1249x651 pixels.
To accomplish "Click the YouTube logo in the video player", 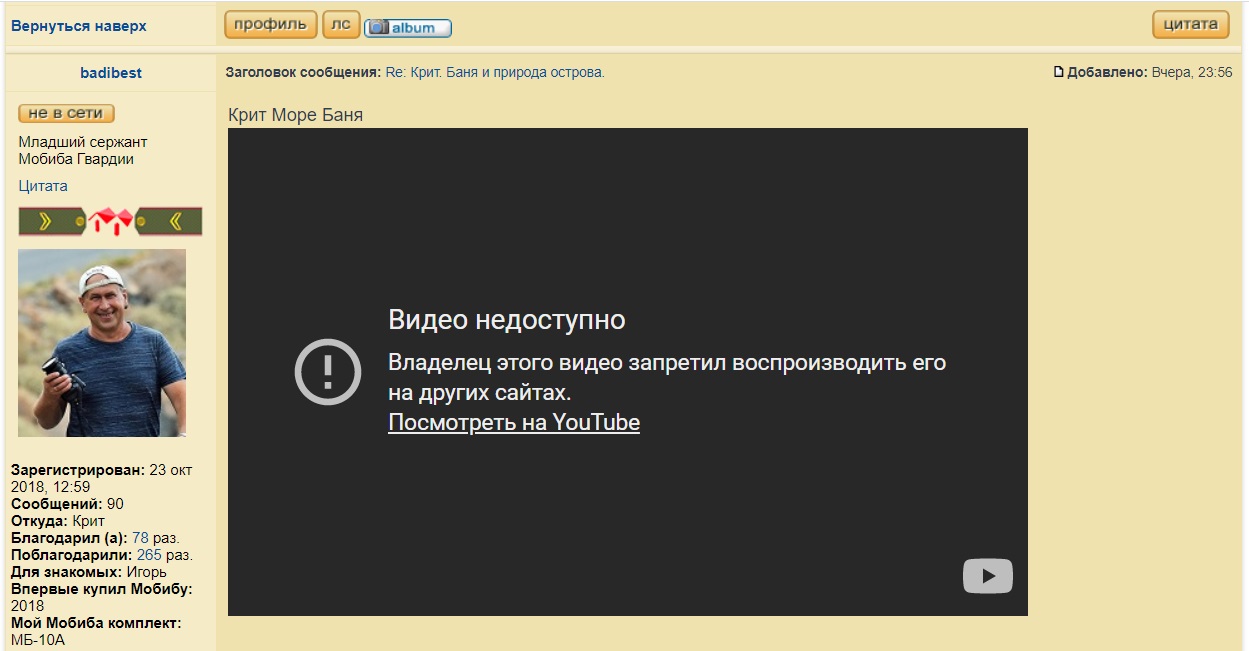I will (987, 576).
